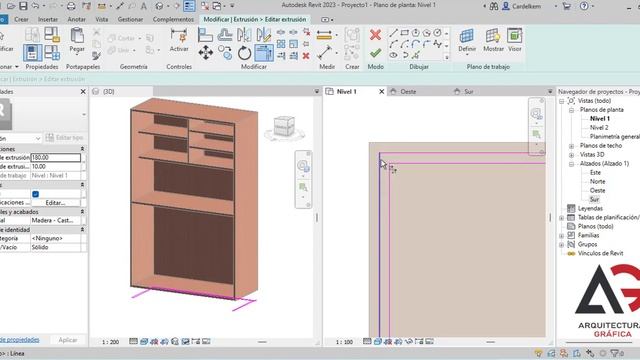Expand the Vistas 3D node
This screenshot has width=640, height=360.
pos(571,155)
